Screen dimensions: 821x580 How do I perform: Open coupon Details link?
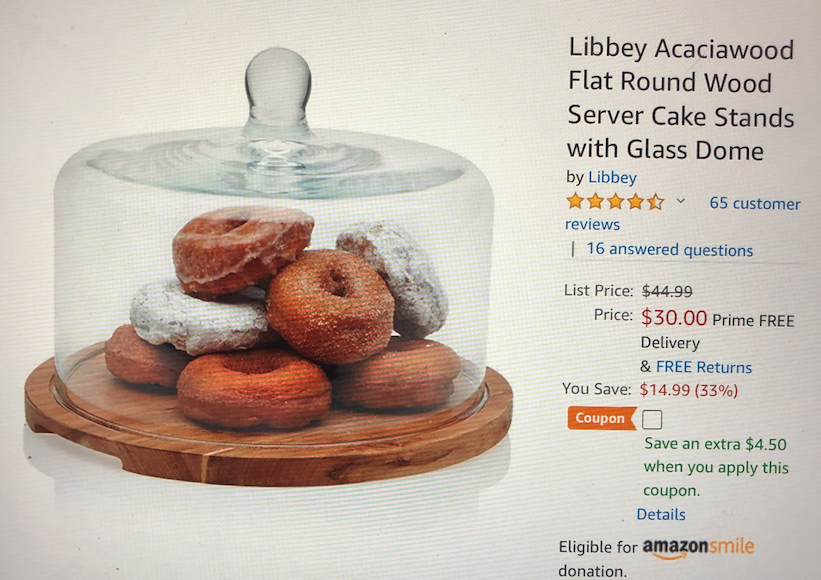pyautogui.click(x=661, y=515)
